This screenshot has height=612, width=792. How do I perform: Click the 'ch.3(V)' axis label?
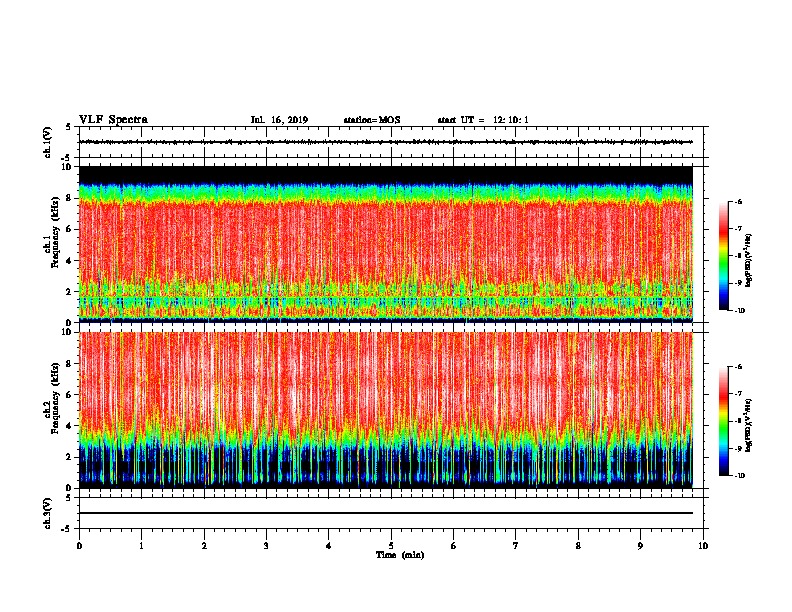[48, 514]
